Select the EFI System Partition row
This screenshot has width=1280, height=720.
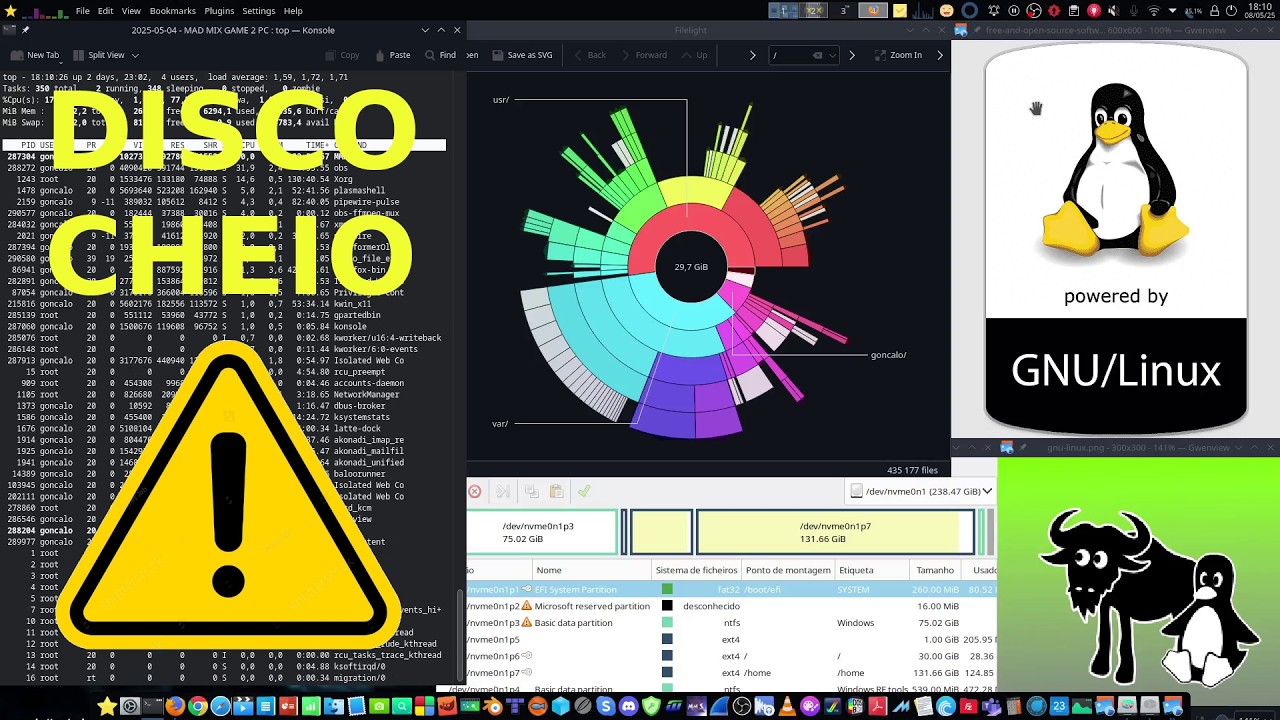point(731,590)
